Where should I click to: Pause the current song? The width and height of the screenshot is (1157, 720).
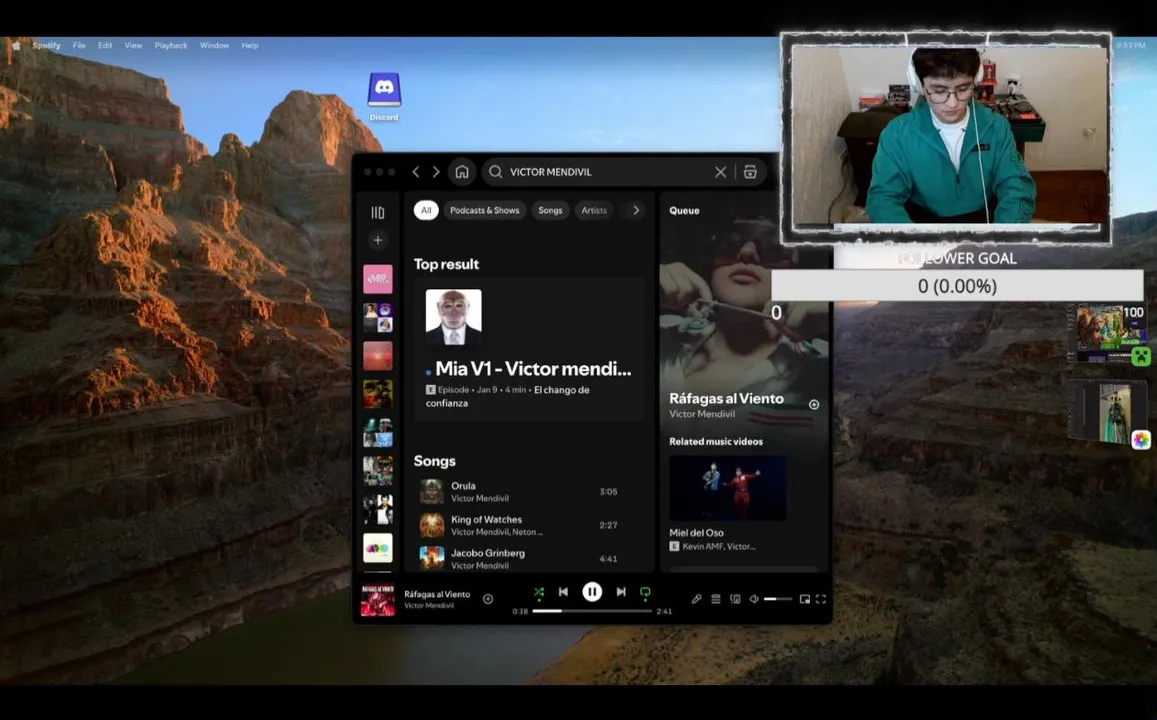592,592
